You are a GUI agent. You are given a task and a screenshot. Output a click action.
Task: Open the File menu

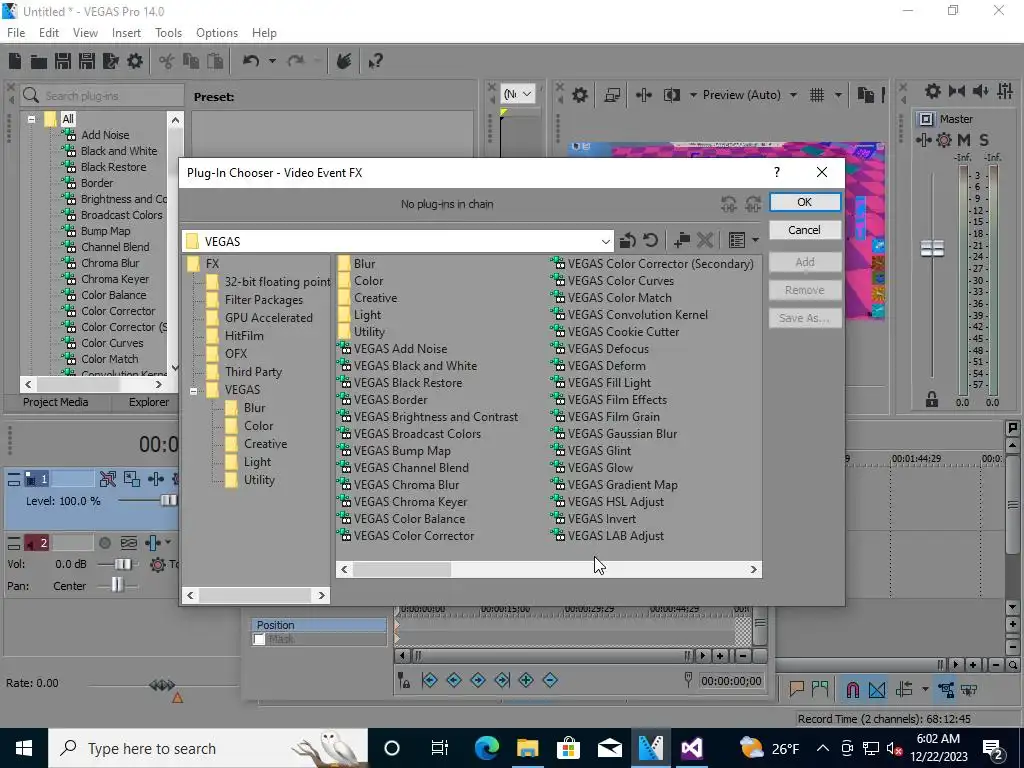click(16, 33)
